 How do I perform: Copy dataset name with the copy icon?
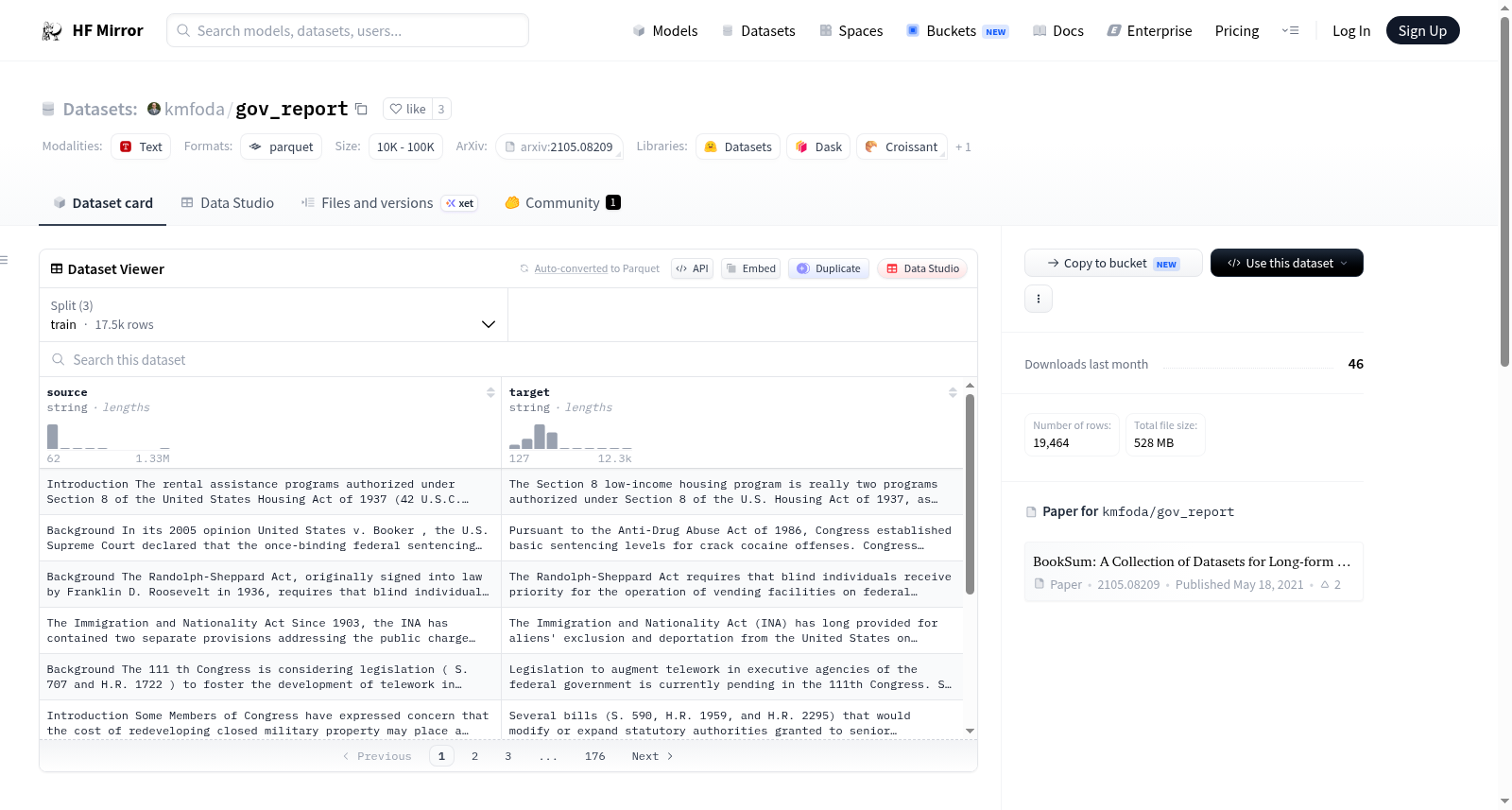click(x=361, y=109)
